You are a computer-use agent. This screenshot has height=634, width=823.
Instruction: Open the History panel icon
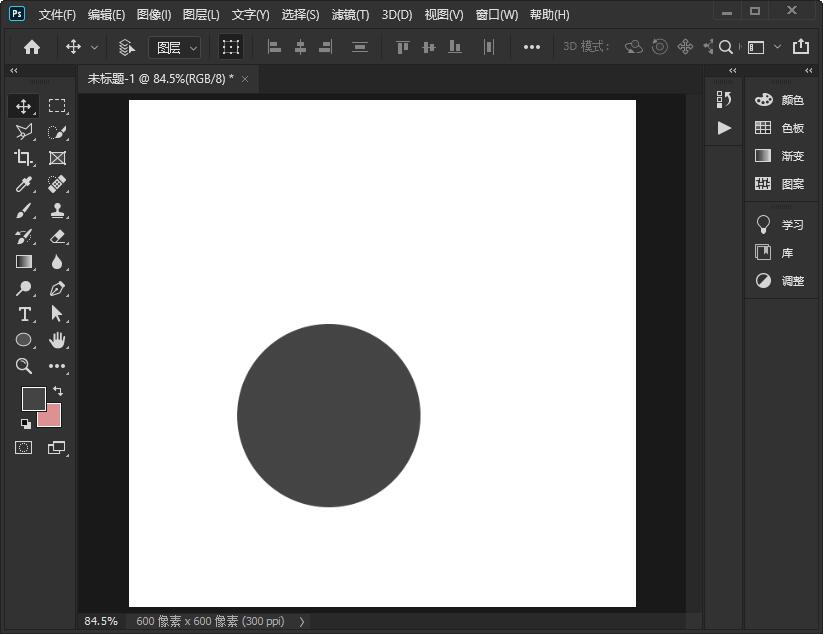(724, 99)
